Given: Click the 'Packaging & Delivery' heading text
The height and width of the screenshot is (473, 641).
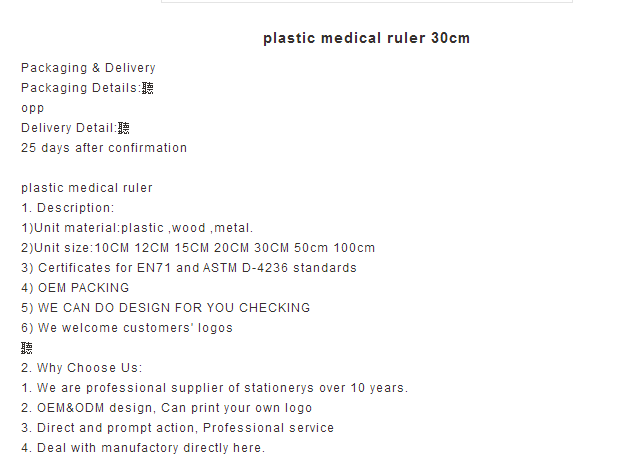Looking at the screenshot, I should 88,68.
